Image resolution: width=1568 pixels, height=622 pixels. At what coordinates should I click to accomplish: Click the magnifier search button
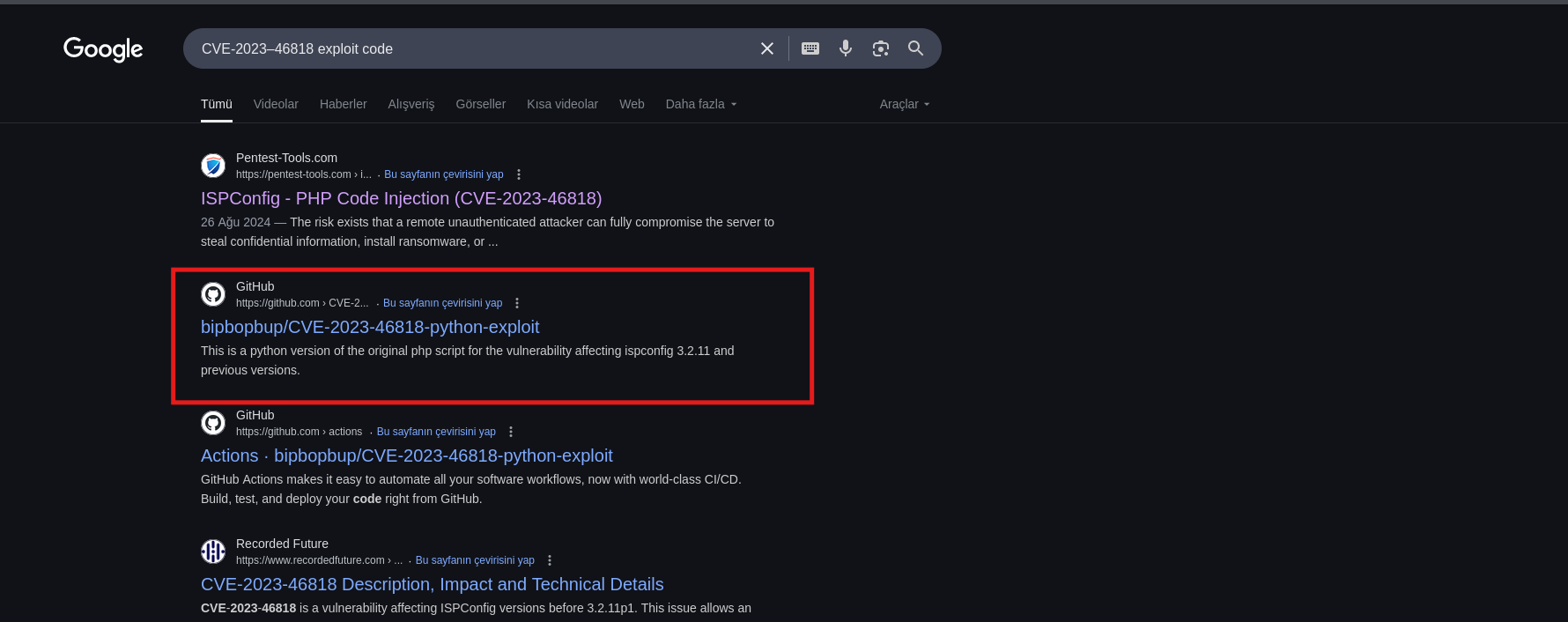pos(916,48)
